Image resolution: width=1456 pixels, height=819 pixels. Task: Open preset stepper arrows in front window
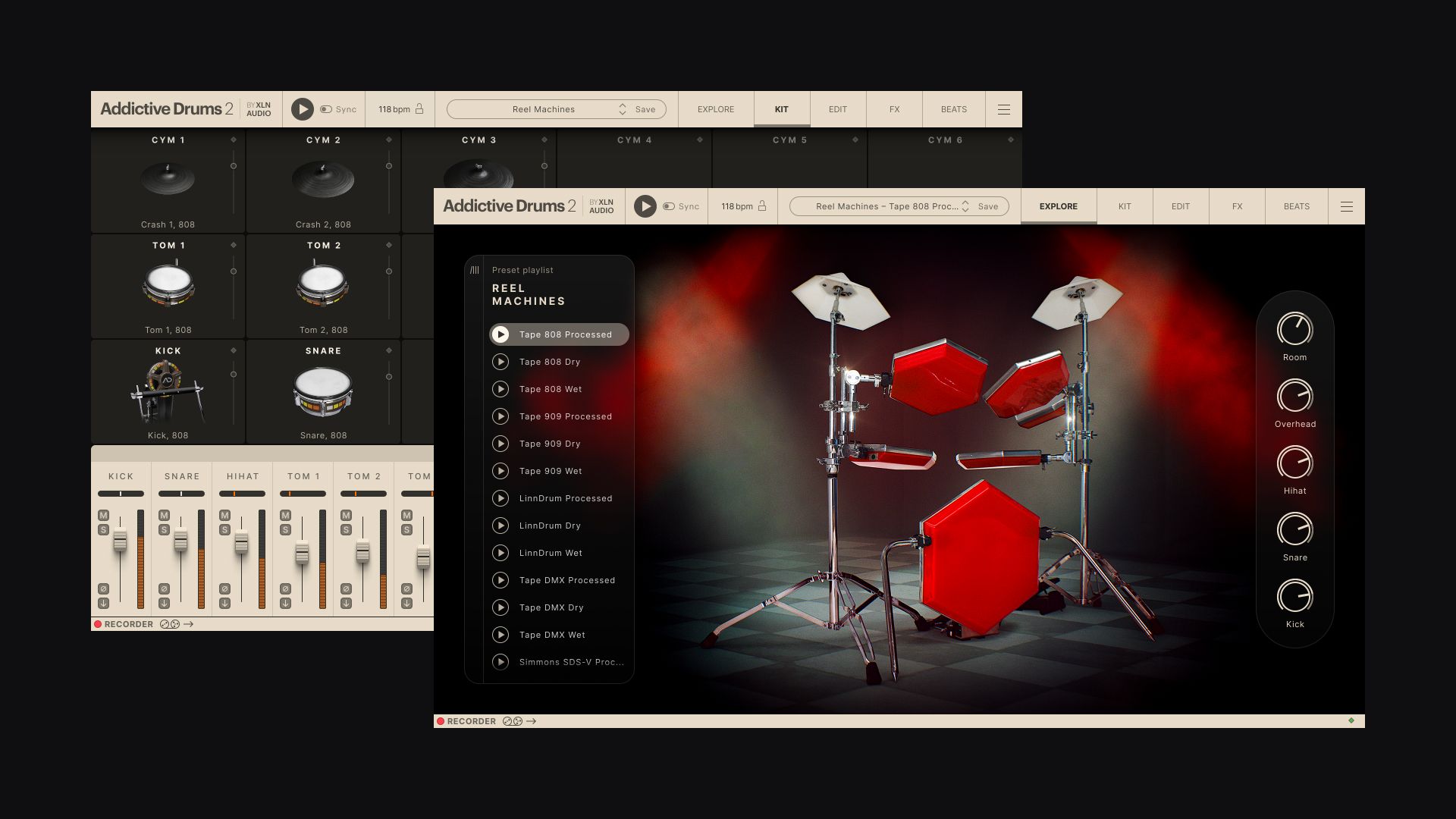click(965, 206)
